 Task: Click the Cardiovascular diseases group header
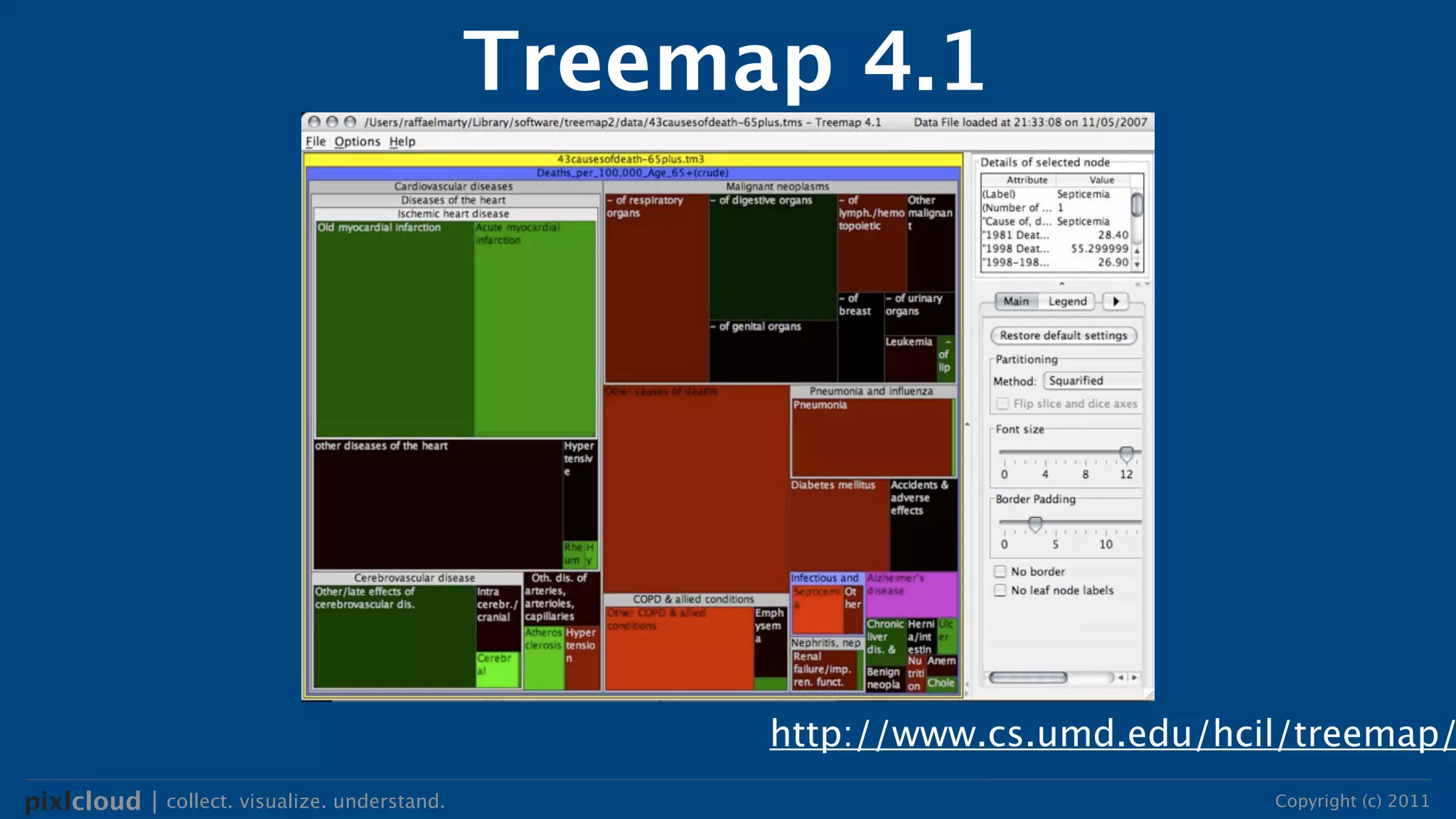tap(454, 186)
